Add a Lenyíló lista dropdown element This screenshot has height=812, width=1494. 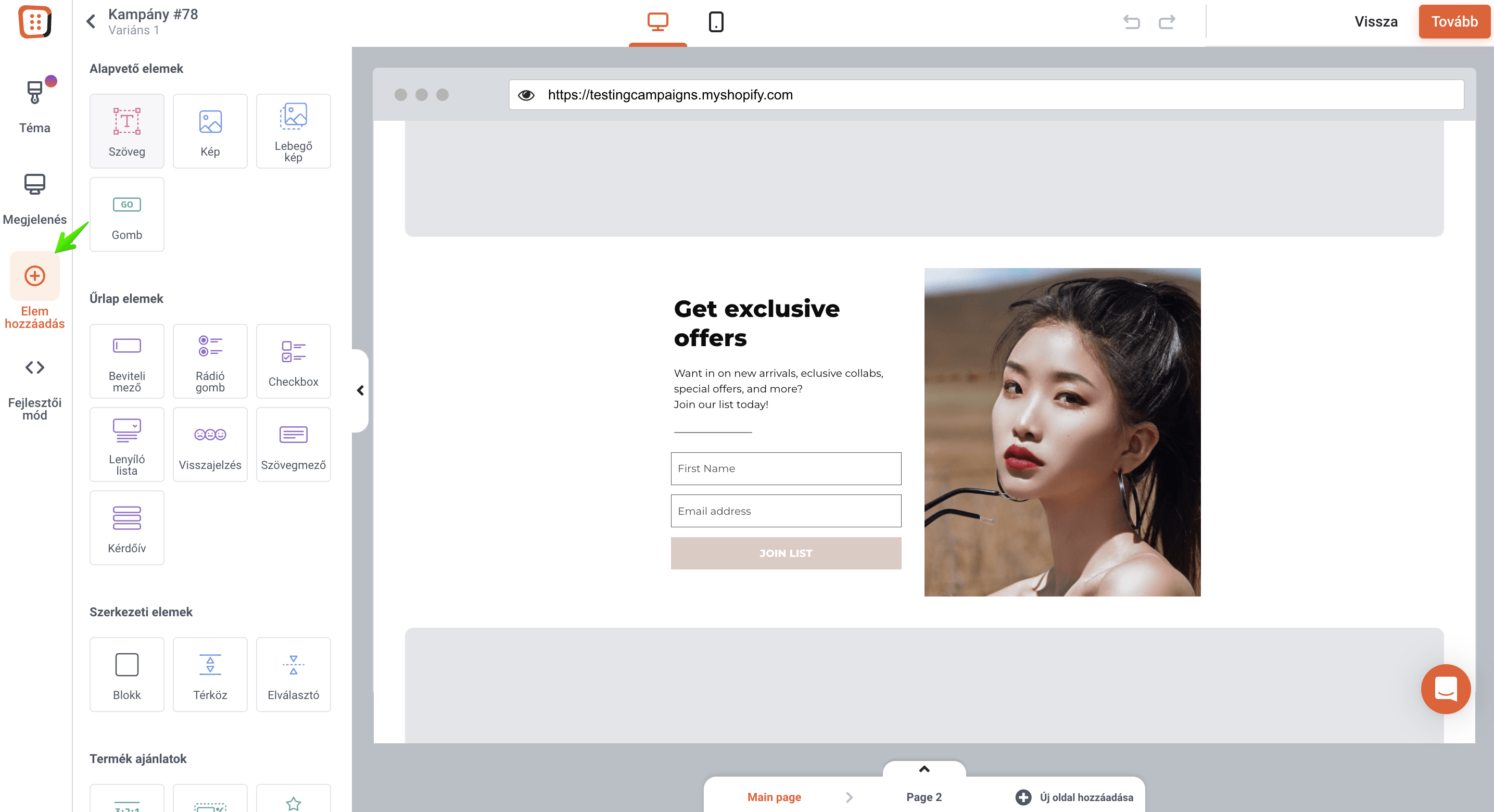pos(126,445)
